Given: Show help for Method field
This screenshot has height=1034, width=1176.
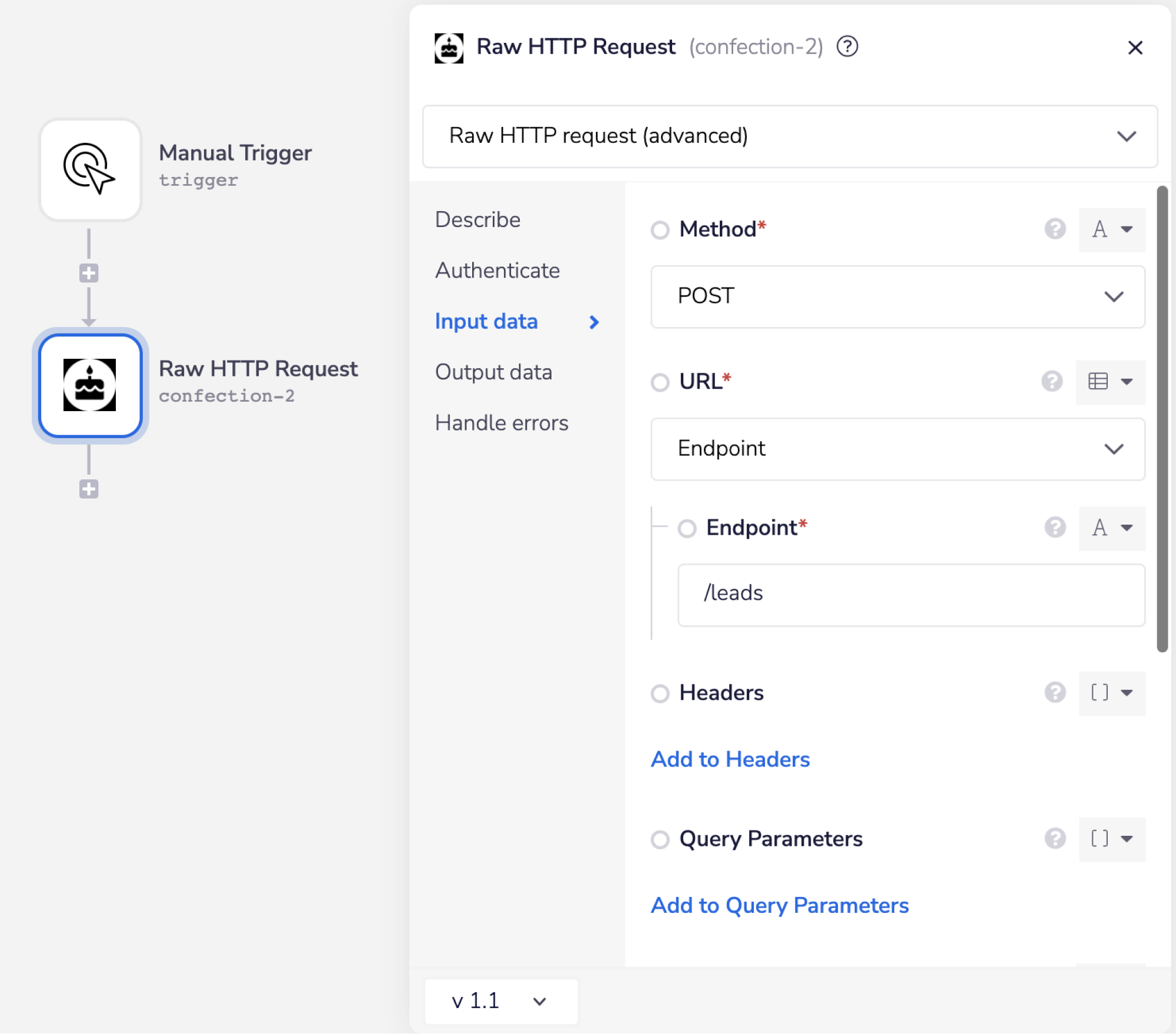Looking at the screenshot, I should pos(1055,229).
